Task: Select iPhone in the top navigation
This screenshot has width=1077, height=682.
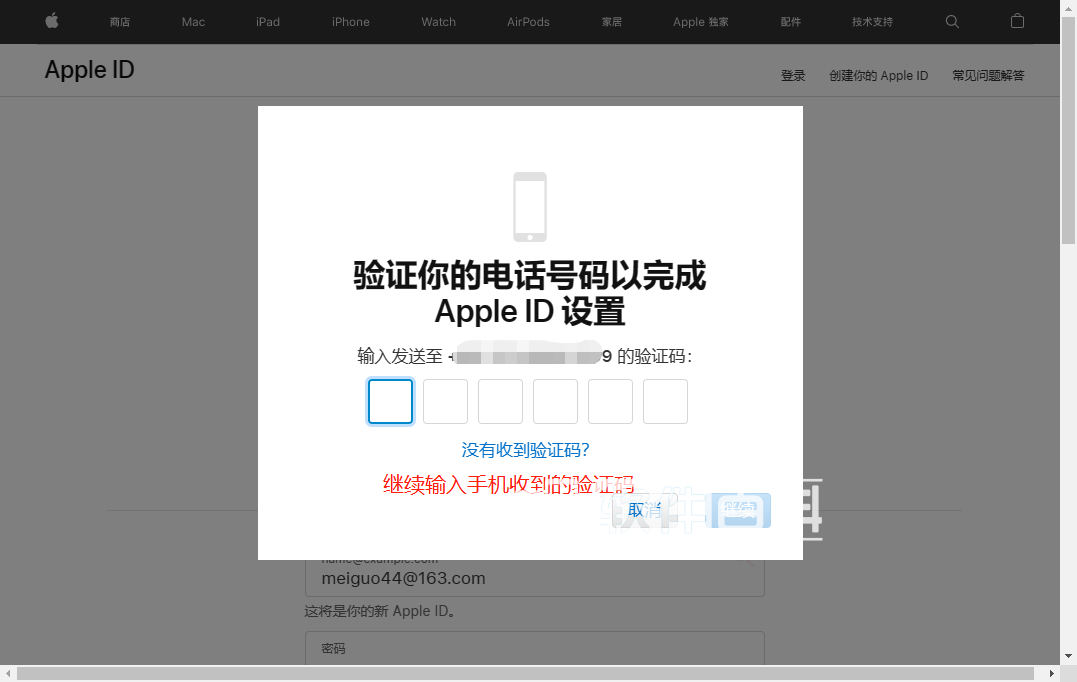Action: [351, 22]
